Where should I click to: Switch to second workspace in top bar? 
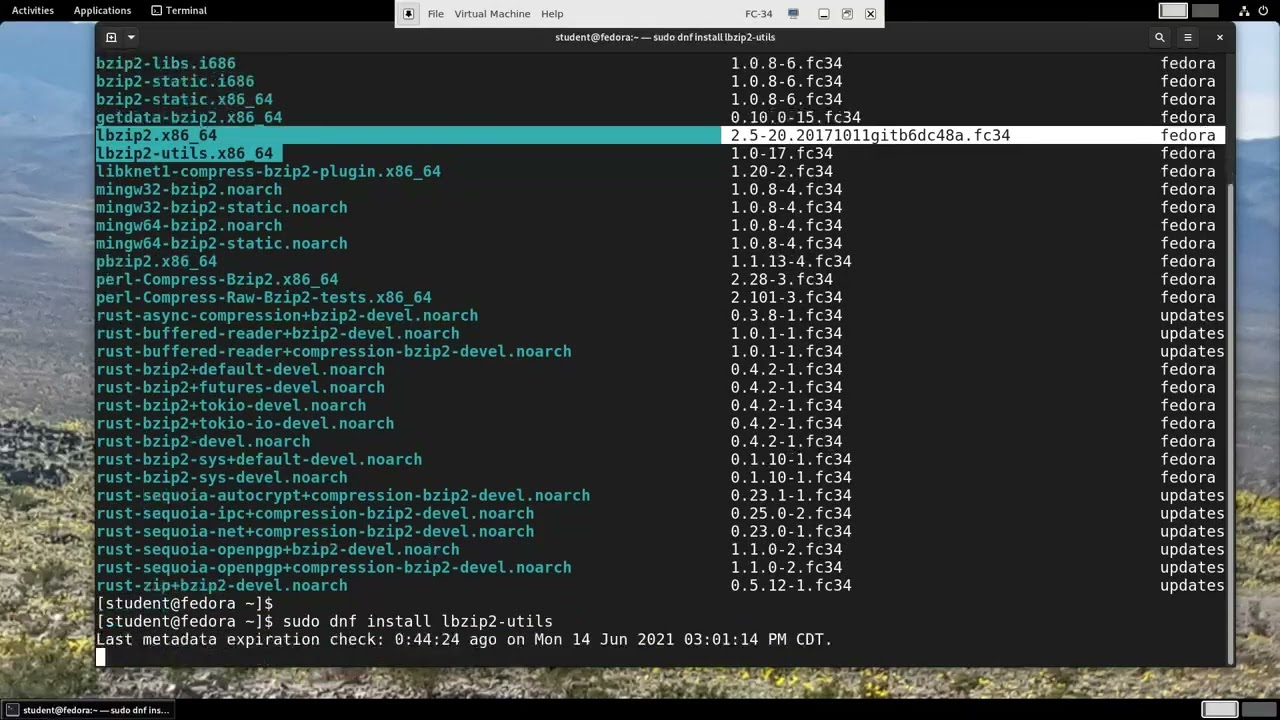click(x=1206, y=10)
